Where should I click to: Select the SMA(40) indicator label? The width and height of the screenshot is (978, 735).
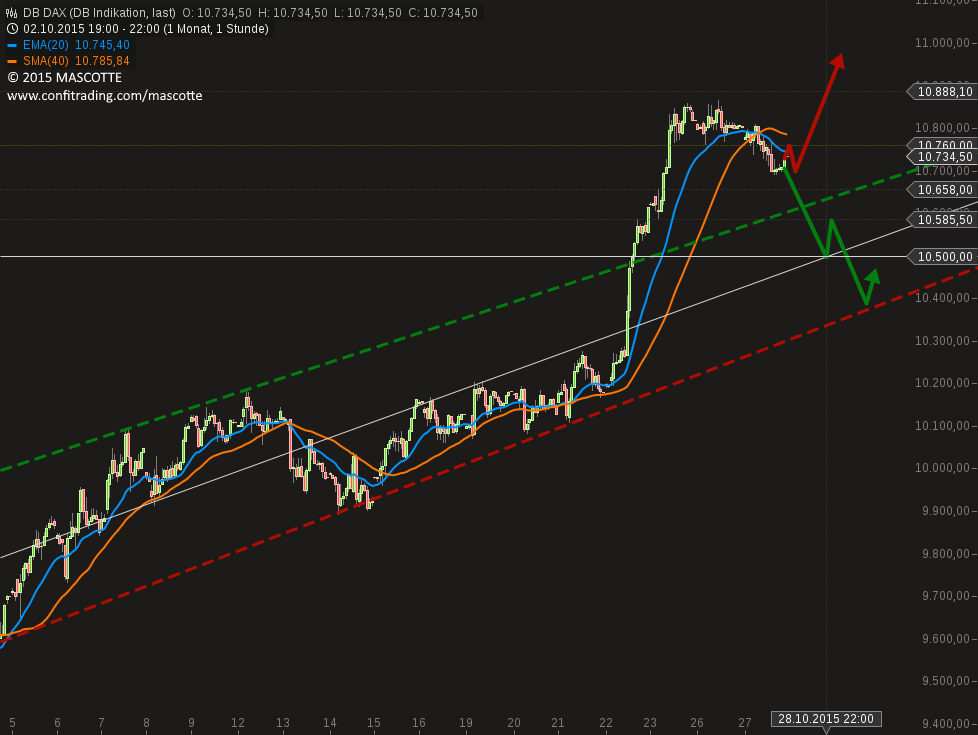pyautogui.click(x=46, y=61)
